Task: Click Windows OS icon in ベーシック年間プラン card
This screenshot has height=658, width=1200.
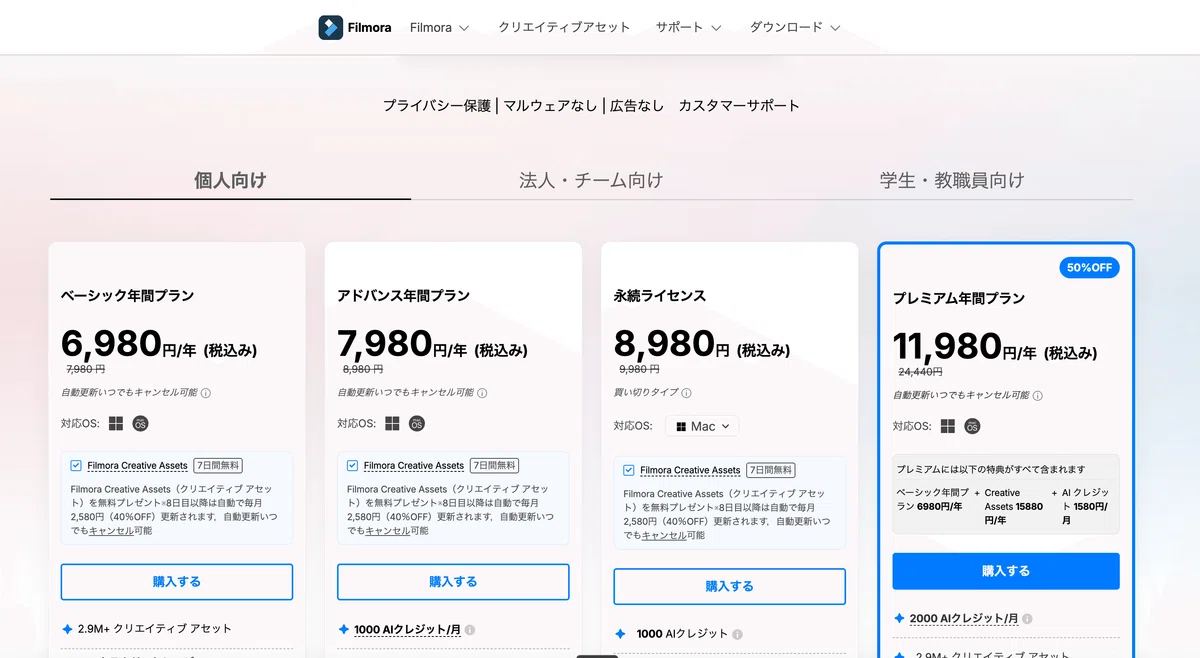Action: pos(116,423)
